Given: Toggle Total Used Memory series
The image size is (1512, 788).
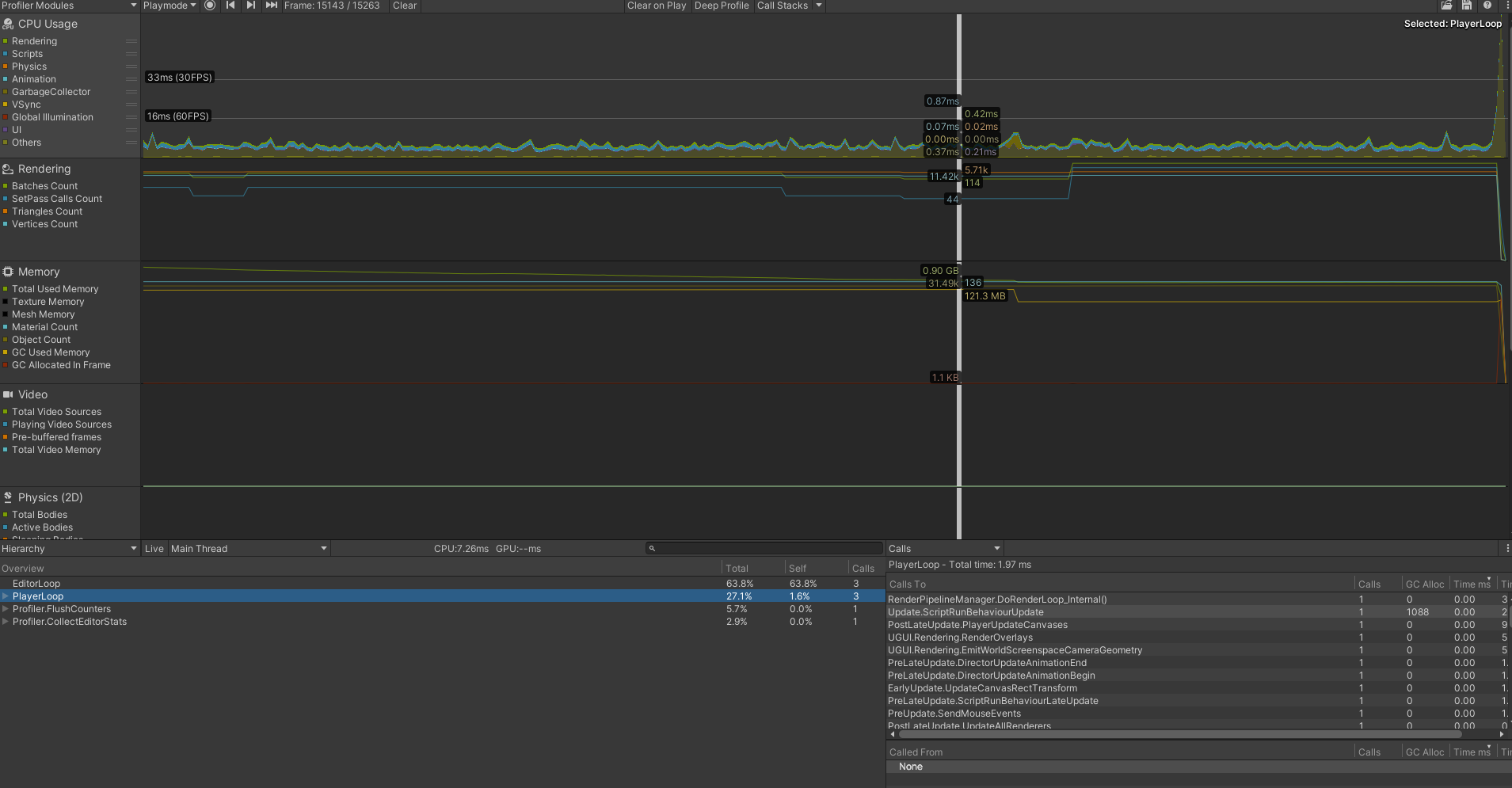Looking at the screenshot, I should 6,289.
